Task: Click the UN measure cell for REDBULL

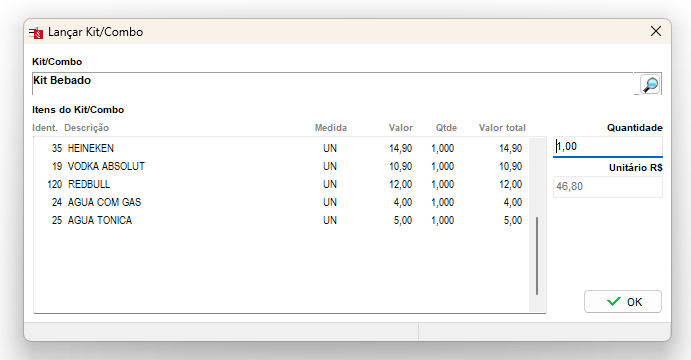Action: click(330, 184)
